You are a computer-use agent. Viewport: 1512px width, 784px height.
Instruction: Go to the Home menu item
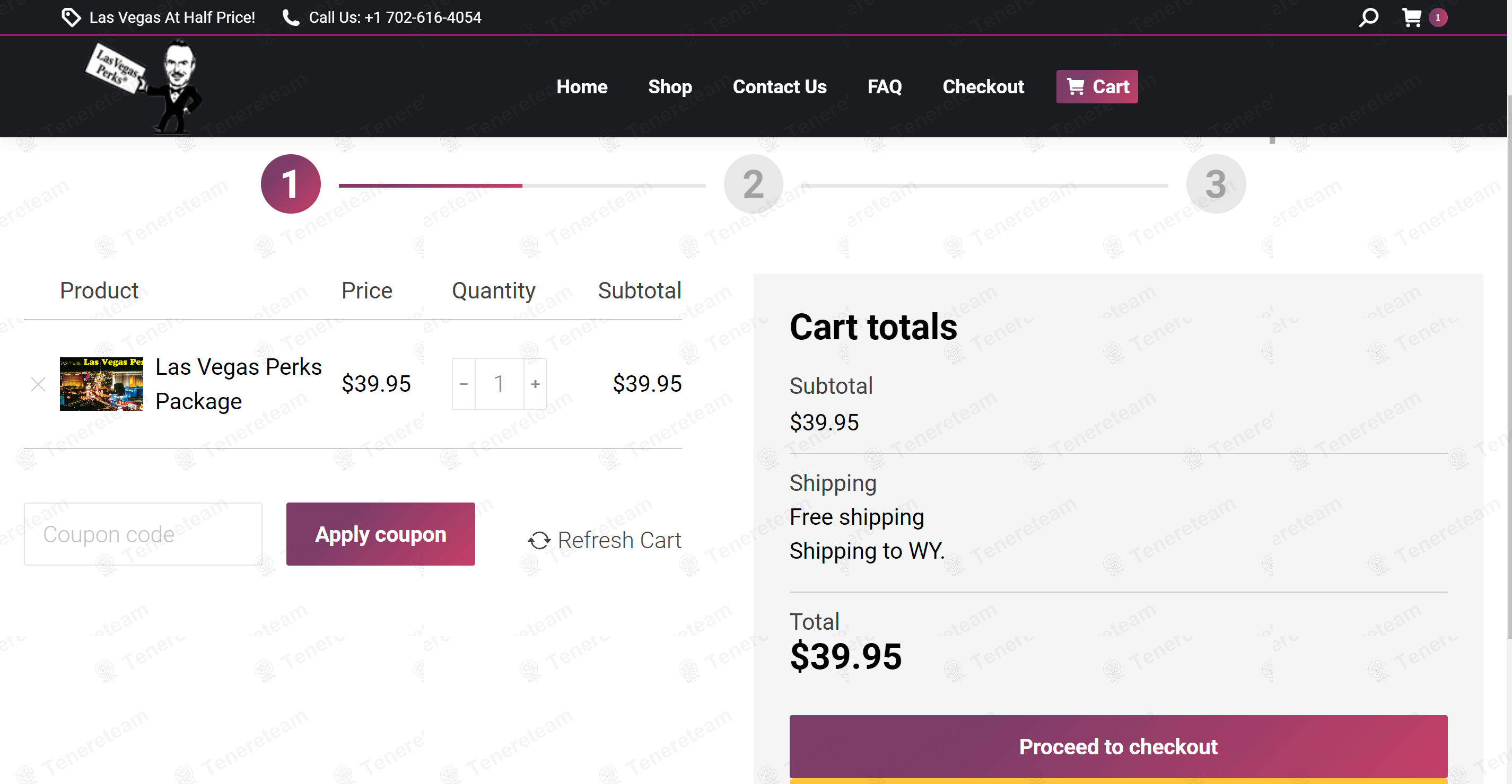click(582, 87)
